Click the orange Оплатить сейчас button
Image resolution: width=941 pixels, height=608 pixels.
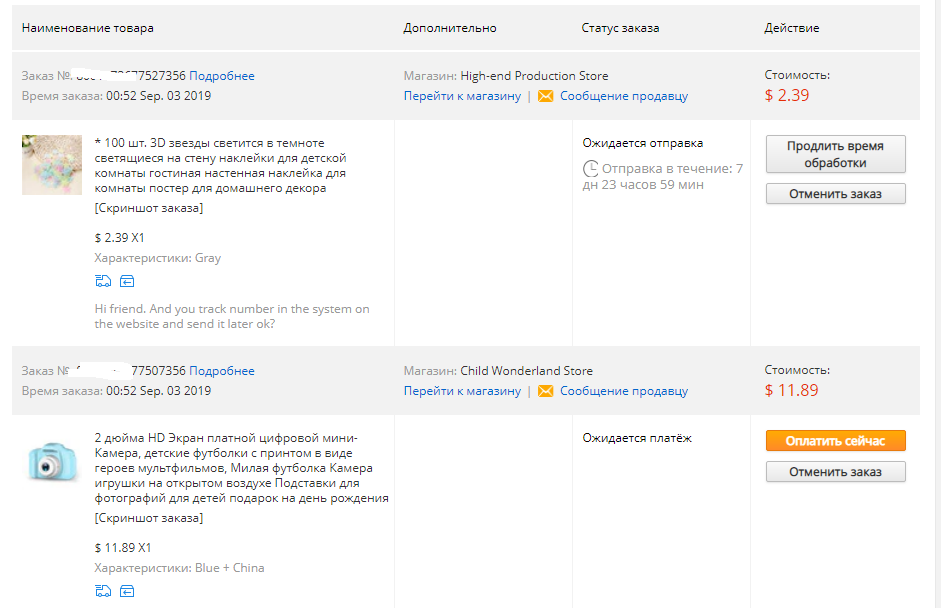point(835,441)
